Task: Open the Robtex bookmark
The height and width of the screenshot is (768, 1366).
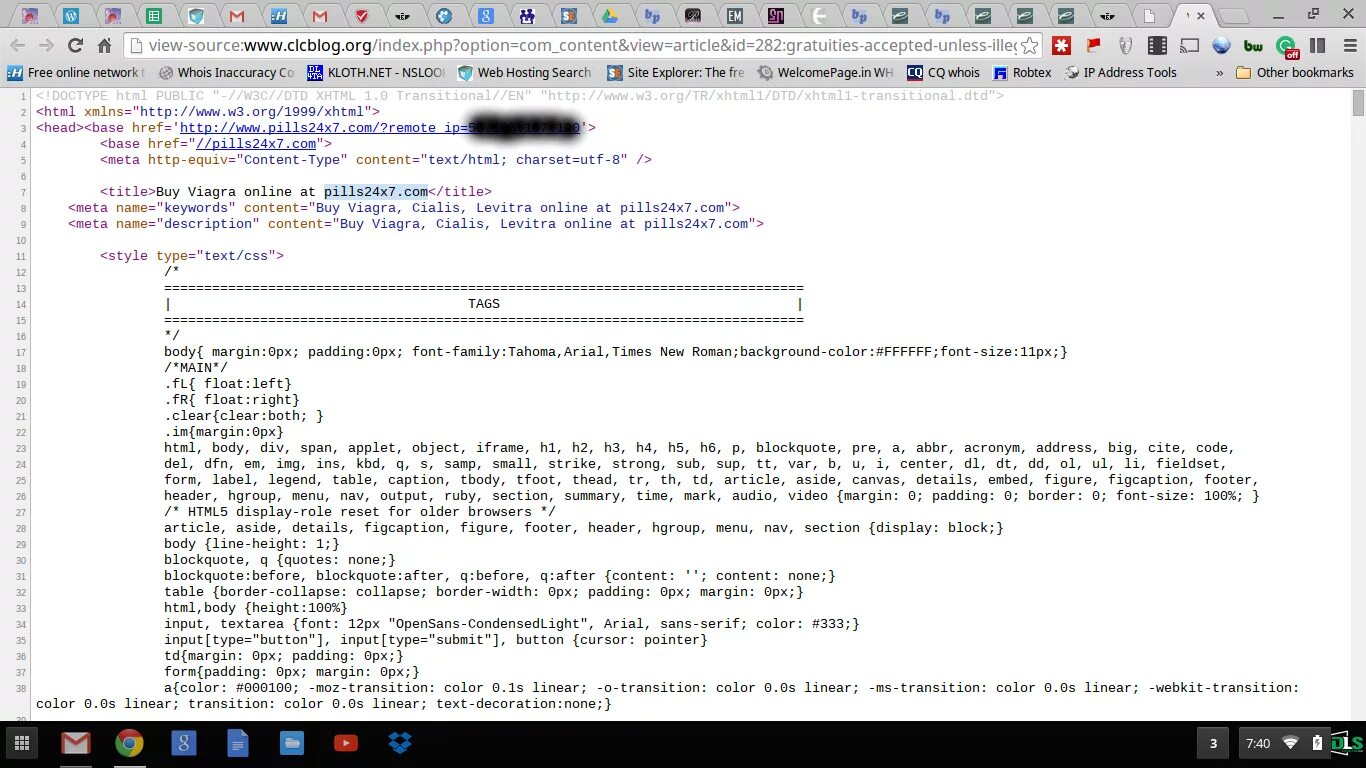Action: click(x=1022, y=73)
